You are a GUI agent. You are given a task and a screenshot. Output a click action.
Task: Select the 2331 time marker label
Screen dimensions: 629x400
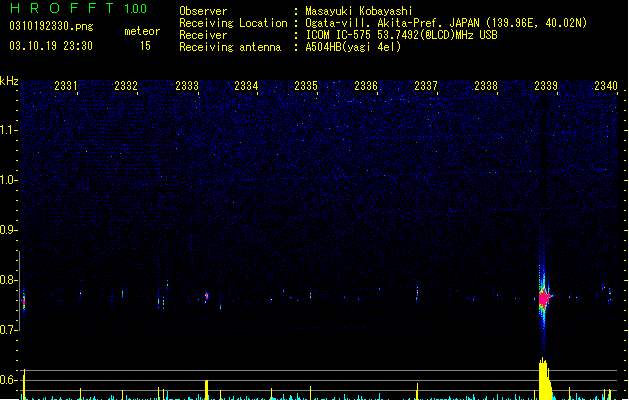(x=66, y=86)
